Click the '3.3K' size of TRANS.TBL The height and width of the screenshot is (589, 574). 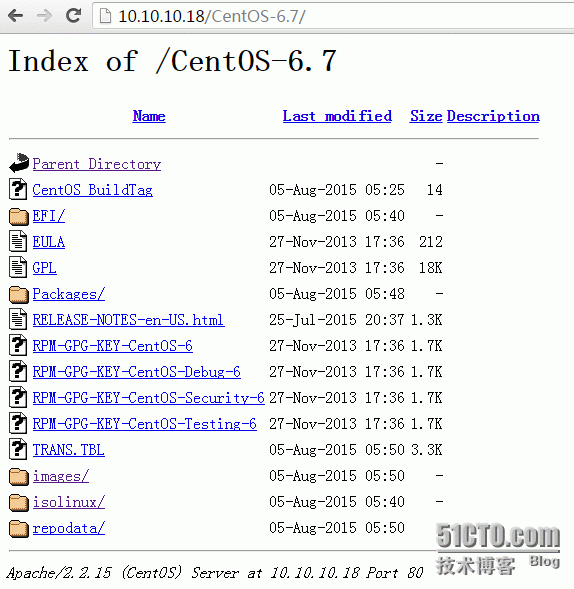[x=427, y=450]
